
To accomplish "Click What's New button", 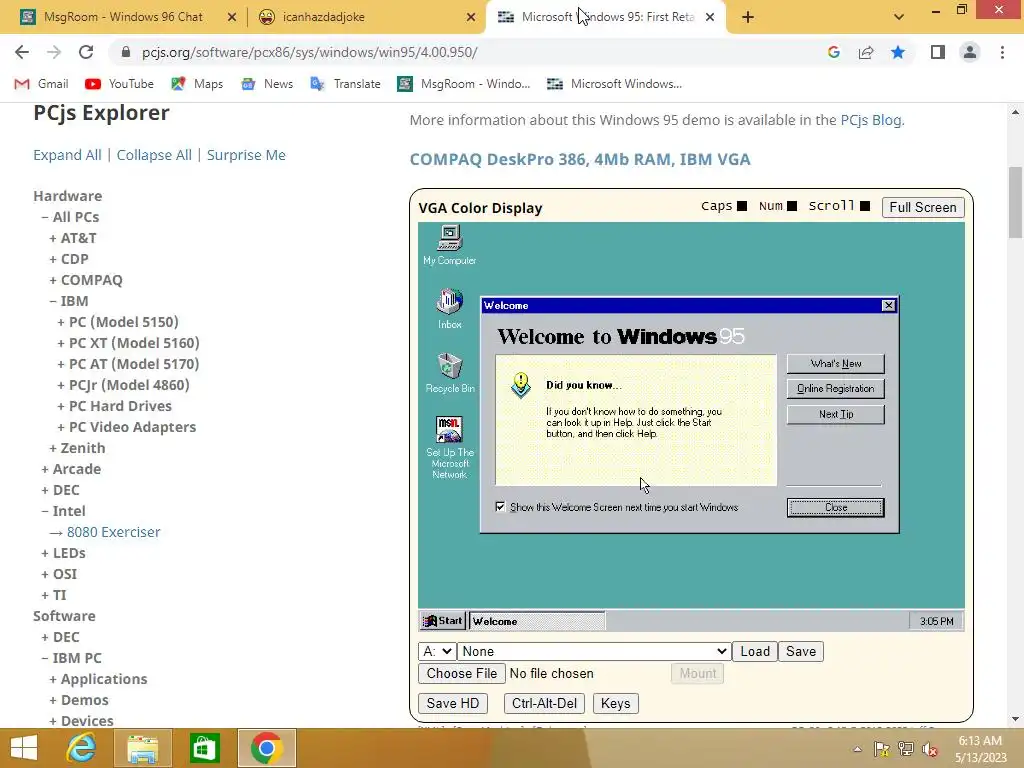I will pyautogui.click(x=836, y=364).
